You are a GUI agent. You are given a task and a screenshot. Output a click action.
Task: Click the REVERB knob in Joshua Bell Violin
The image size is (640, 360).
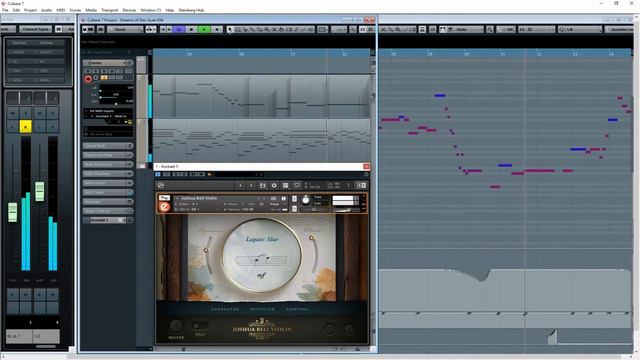pos(176,326)
